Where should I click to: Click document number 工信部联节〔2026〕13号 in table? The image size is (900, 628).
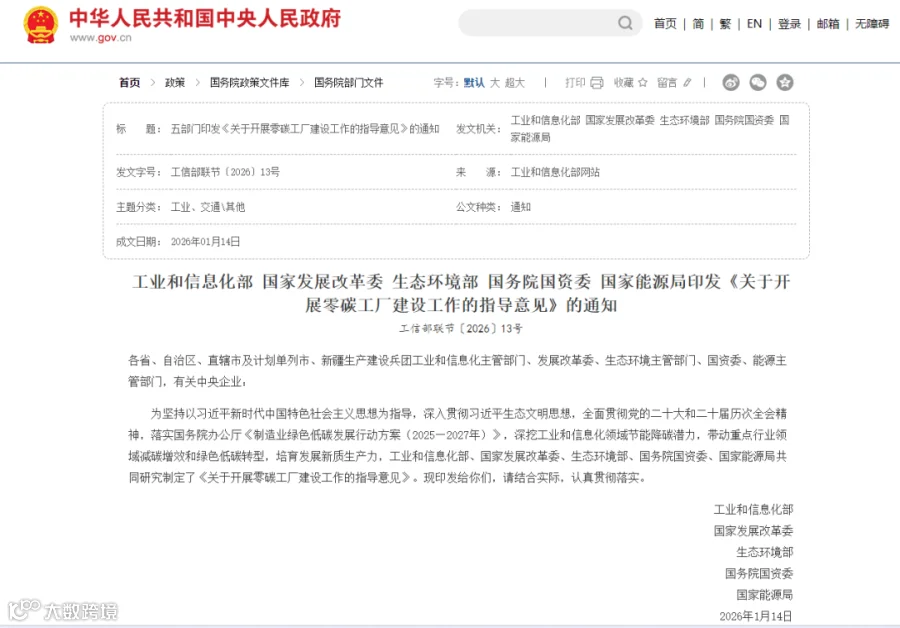[225, 172]
